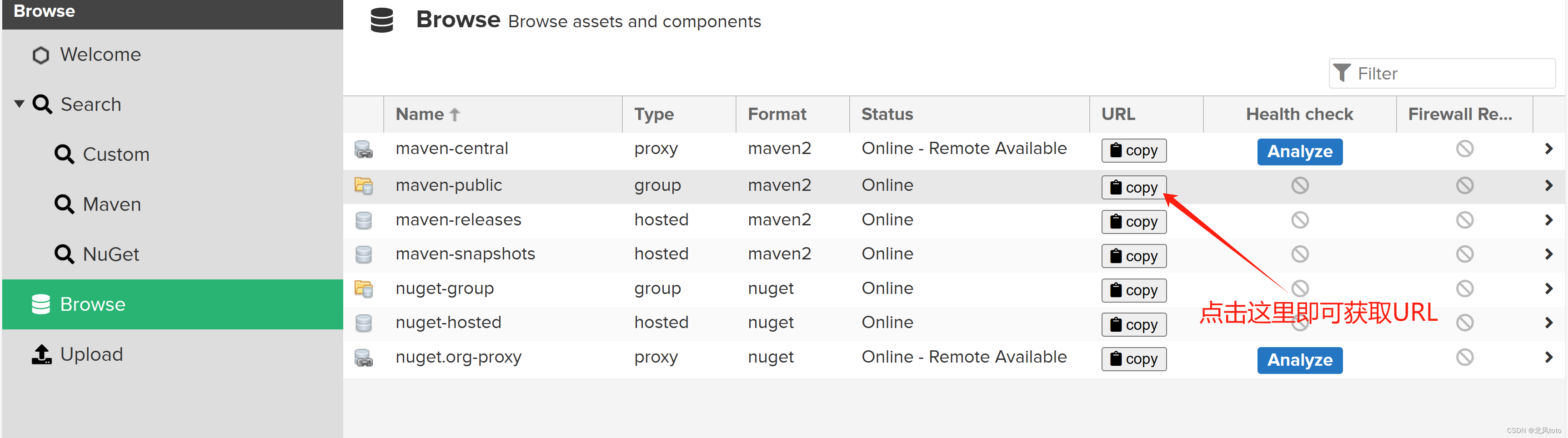The width and height of the screenshot is (1568, 438).
Task: Go to the Upload page
Action: [173, 354]
